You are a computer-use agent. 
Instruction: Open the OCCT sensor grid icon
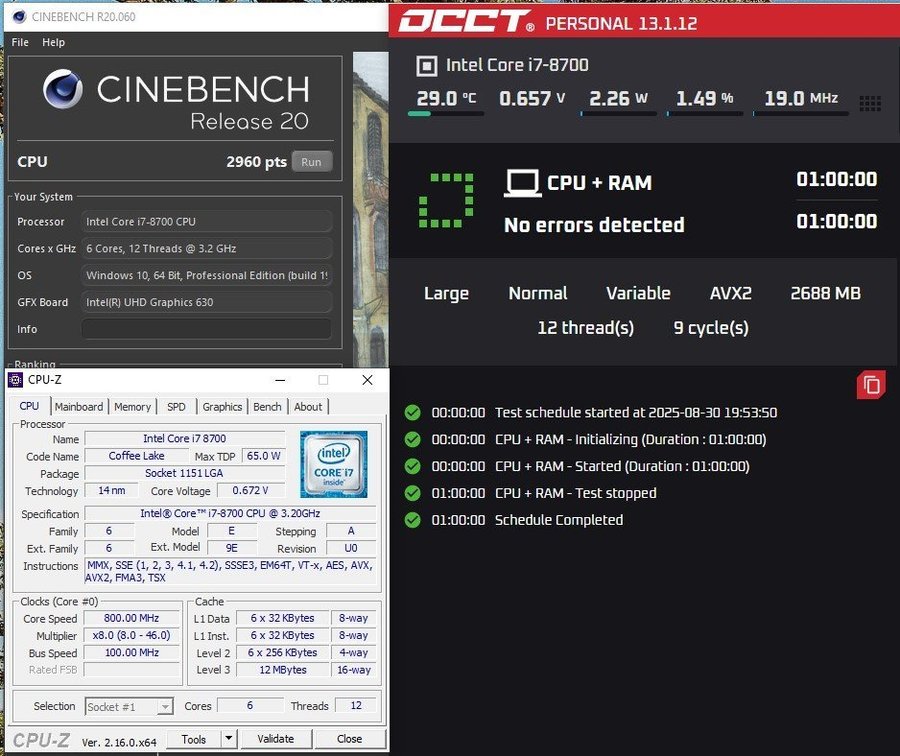pos(870,104)
